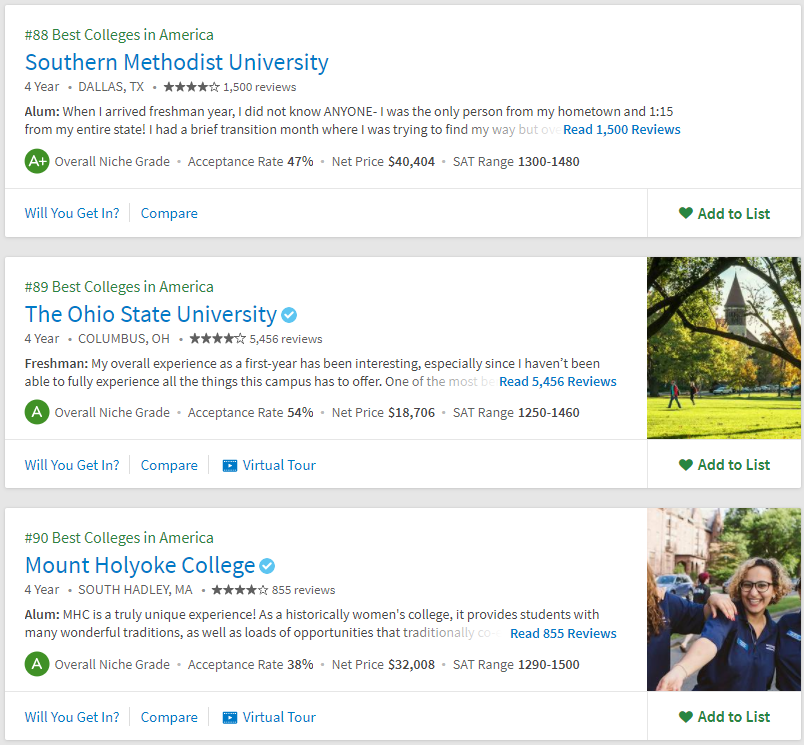Open Mount Holyoke College page
Viewport: 804px width, 745px height.
coord(140,566)
